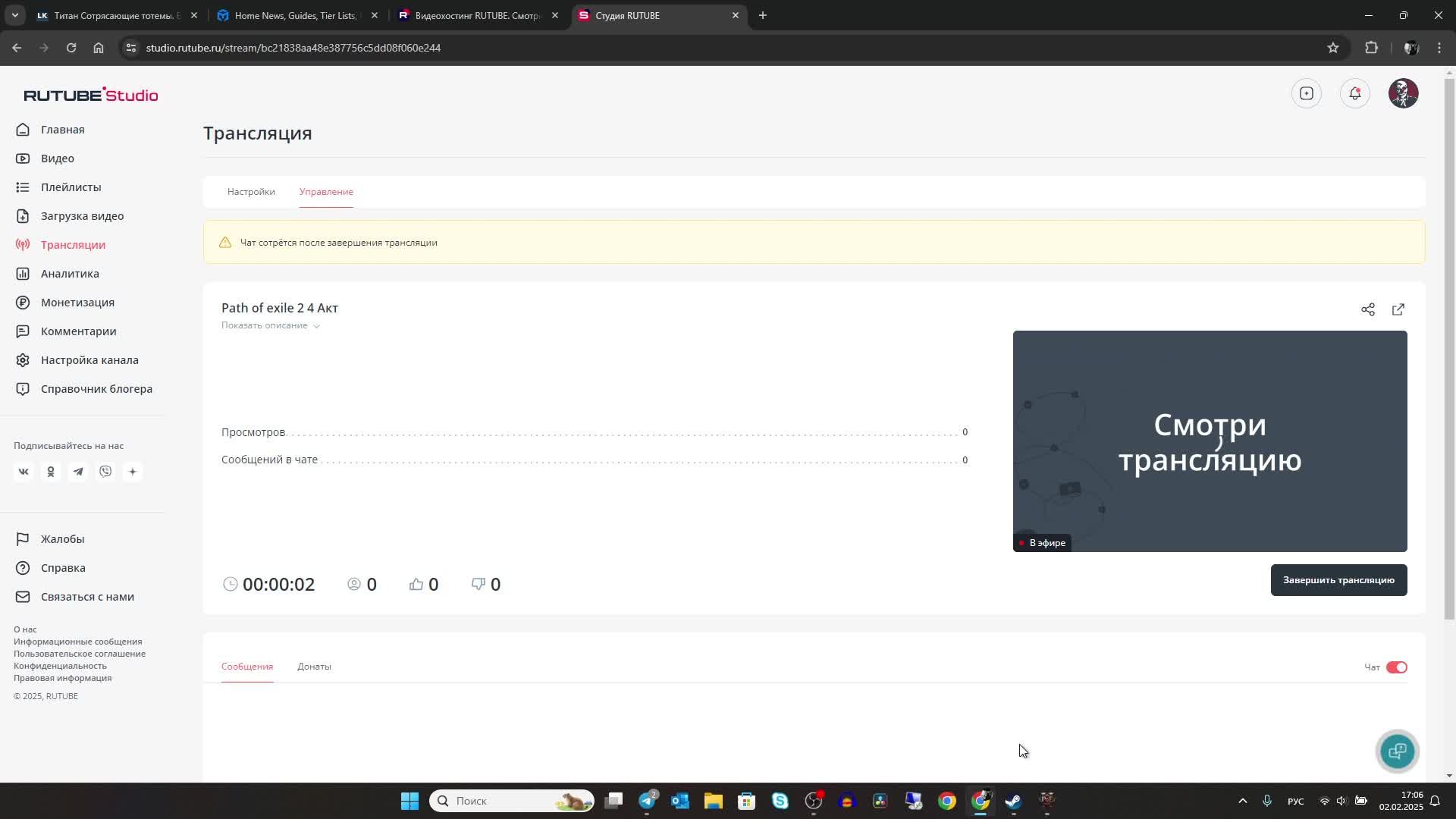
Task: Click the RUTUBE Studio logo
Action: (x=90, y=95)
